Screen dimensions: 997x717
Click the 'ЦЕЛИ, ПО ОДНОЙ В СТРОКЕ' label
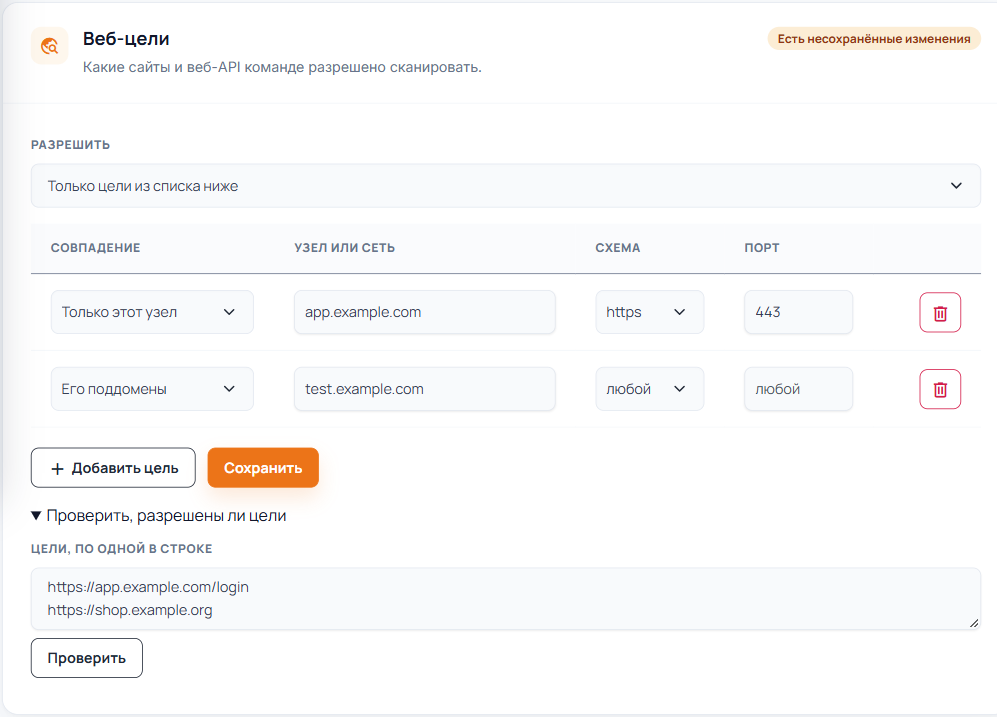121,549
